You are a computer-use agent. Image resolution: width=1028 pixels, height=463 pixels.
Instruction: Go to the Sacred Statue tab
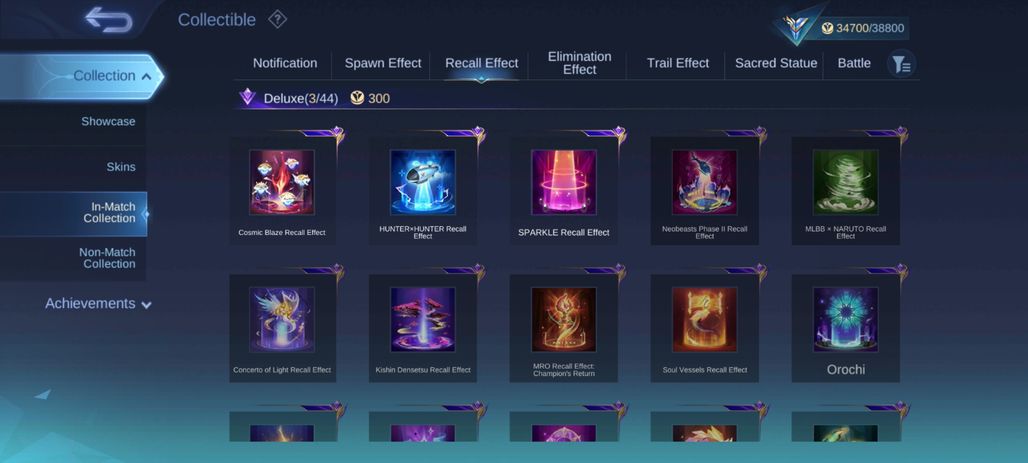tap(776, 63)
